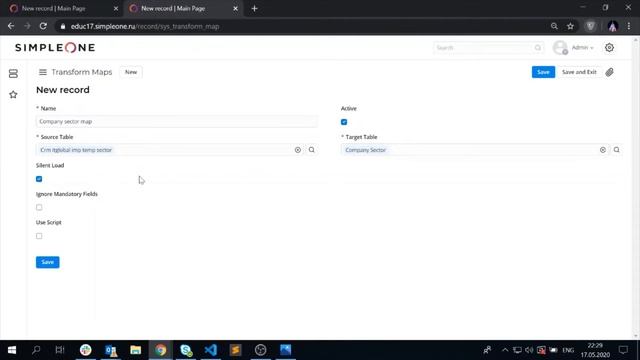Open the settings gear in header
640x360 pixels.
tap(609, 48)
